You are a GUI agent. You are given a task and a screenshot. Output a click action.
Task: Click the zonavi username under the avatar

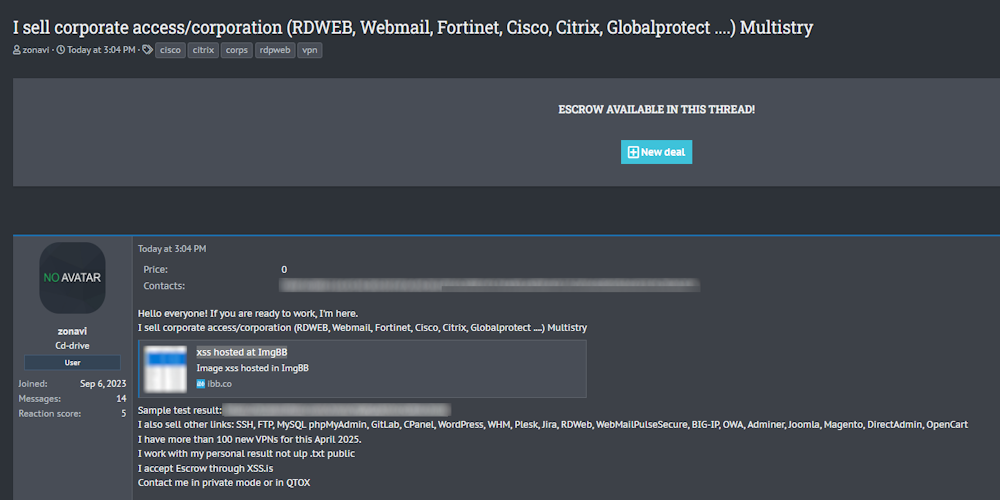72,331
